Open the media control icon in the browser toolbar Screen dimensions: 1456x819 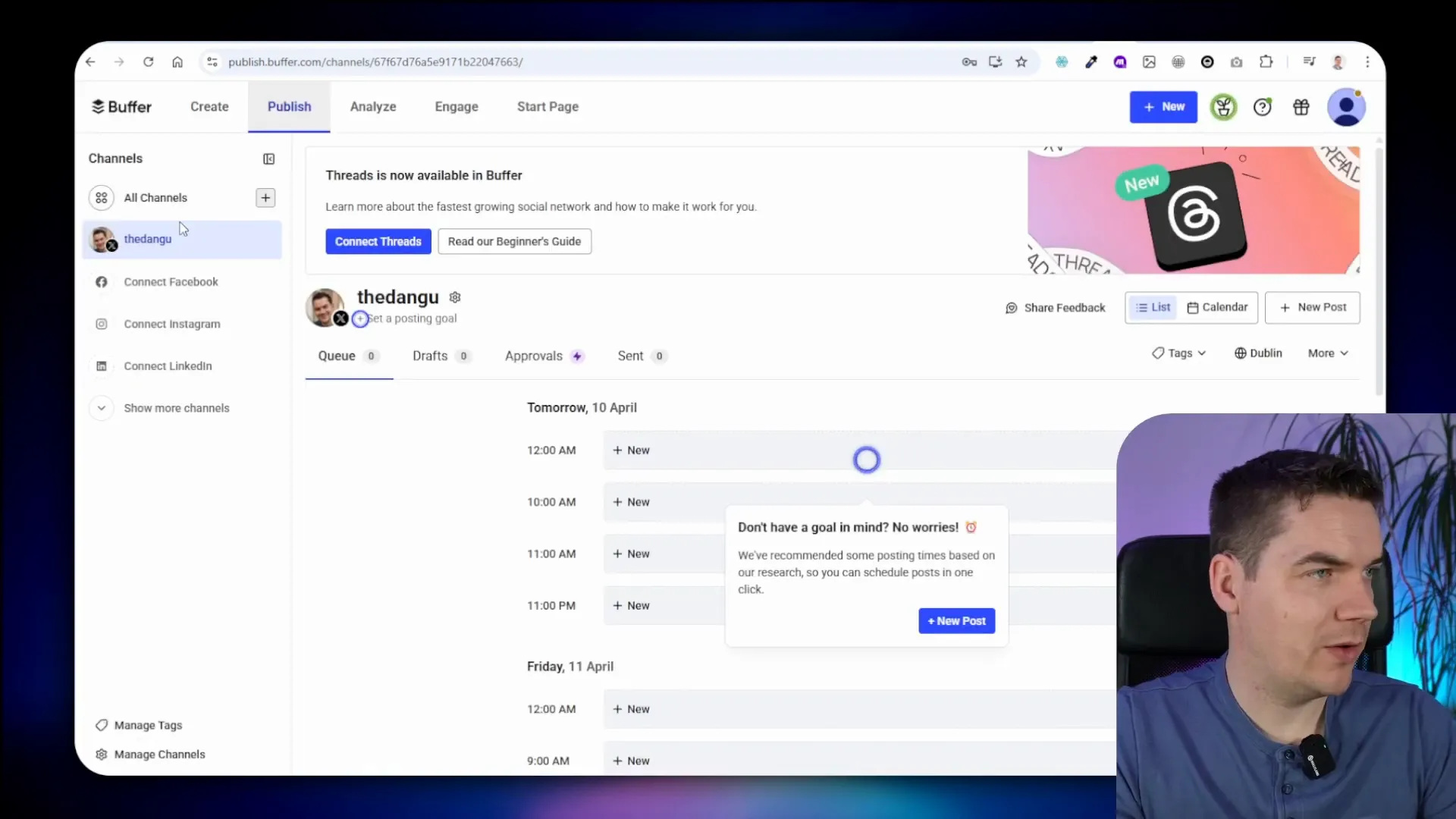pyautogui.click(x=1309, y=62)
